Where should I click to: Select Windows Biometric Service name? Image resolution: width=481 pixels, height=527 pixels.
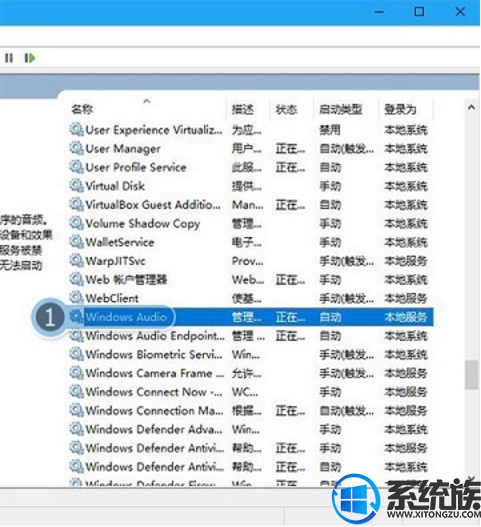tap(154, 355)
